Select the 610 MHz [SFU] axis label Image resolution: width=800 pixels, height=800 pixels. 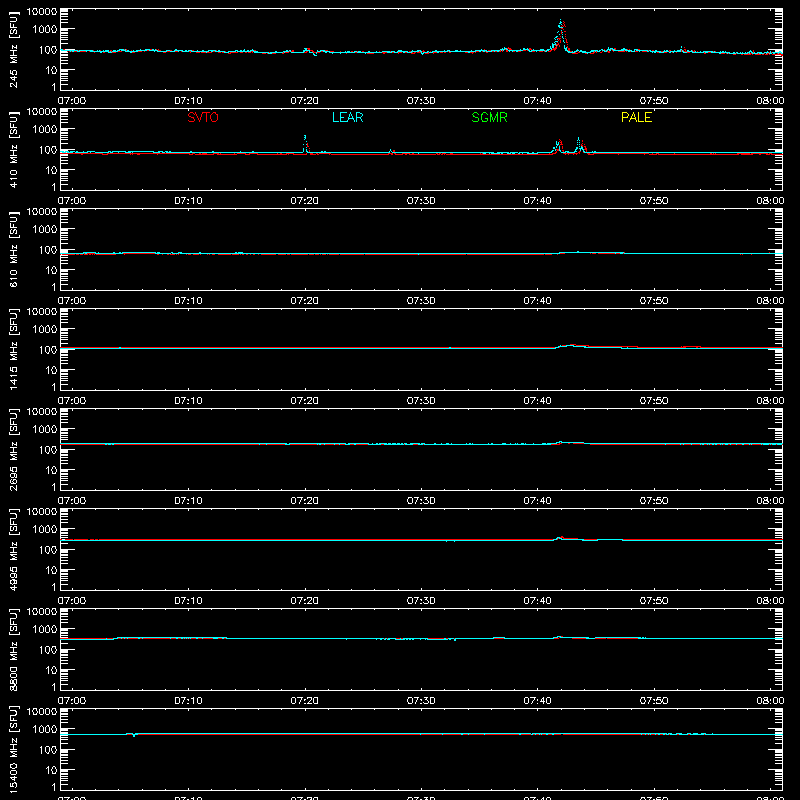click(13, 249)
